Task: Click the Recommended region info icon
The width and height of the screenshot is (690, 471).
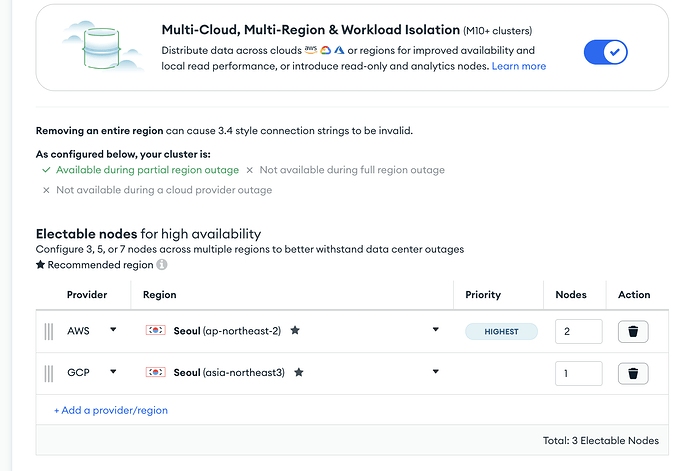Action: pos(162,265)
